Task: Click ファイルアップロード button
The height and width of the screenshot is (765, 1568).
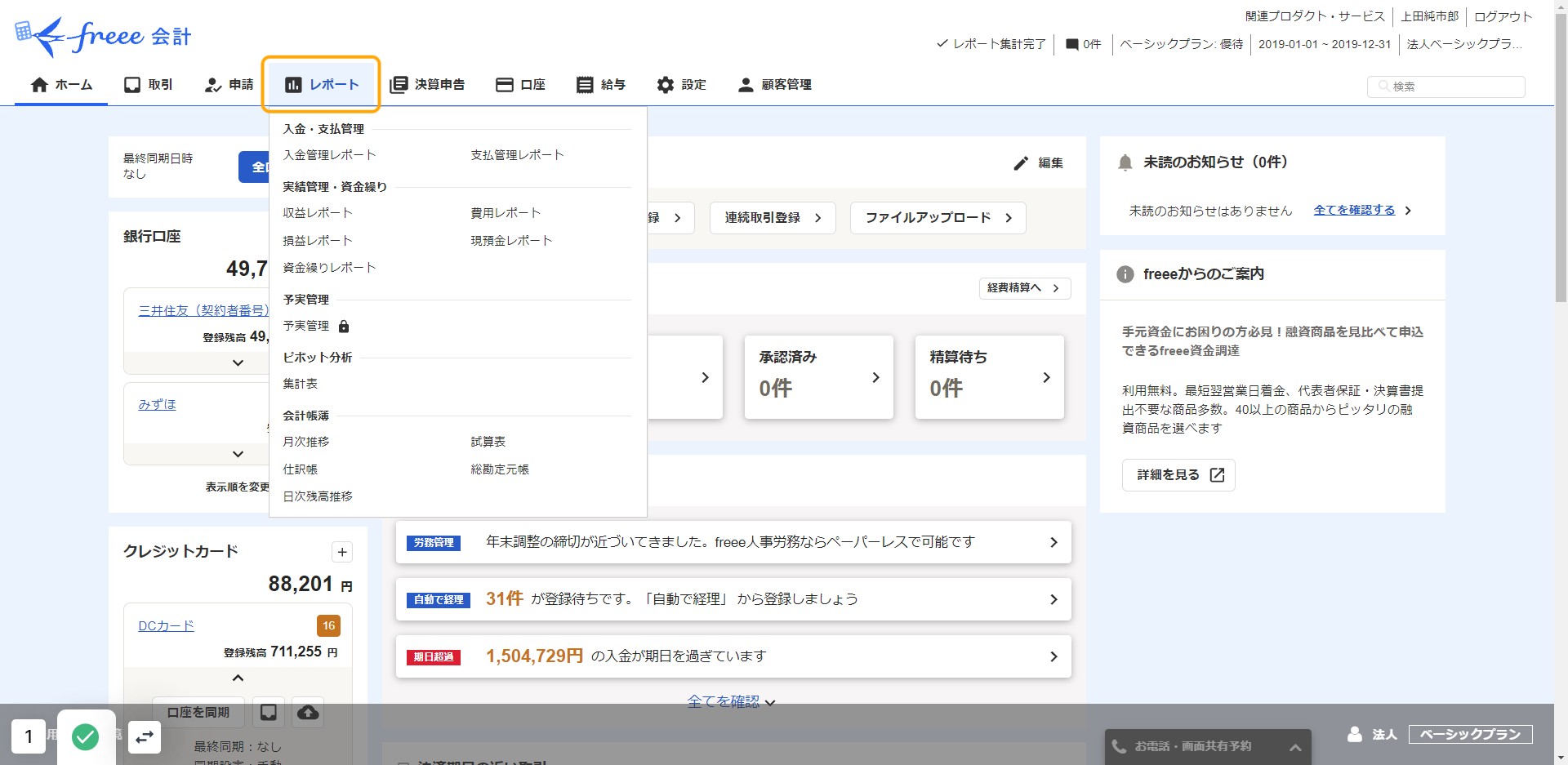Action: 938,218
